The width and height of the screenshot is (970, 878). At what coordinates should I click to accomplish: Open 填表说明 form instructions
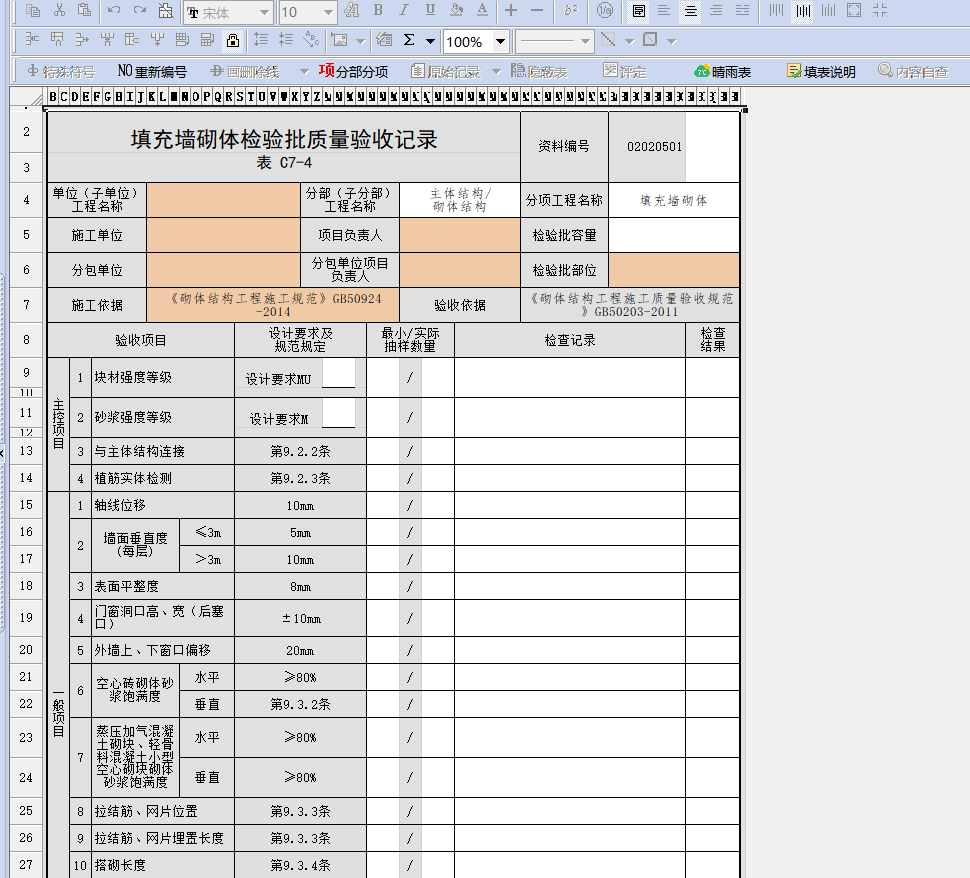click(821, 72)
